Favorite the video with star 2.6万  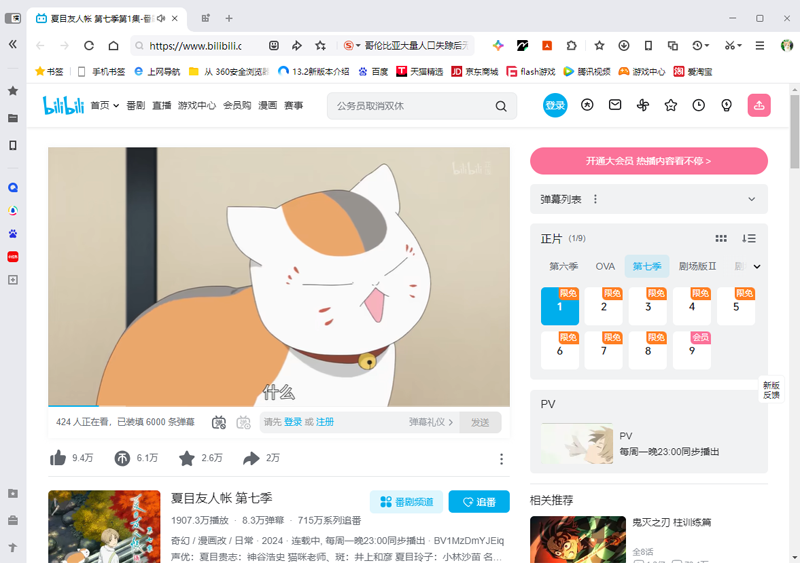(187, 458)
